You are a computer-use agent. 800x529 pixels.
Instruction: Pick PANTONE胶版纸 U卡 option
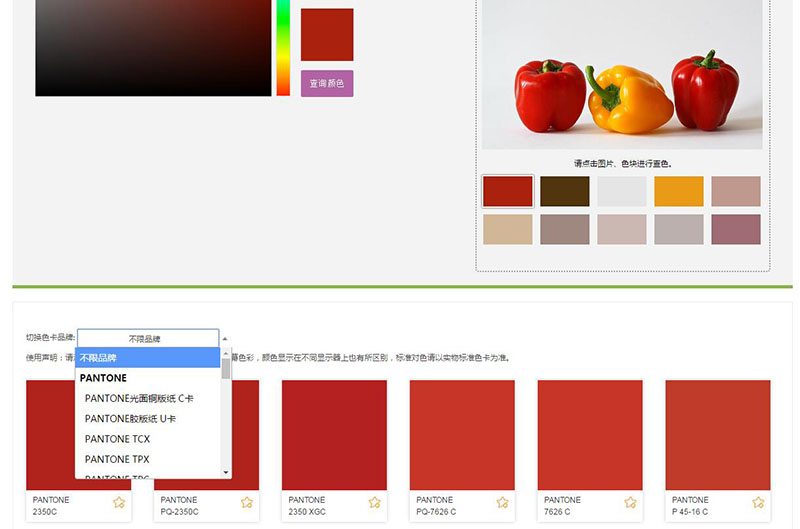click(x=130, y=419)
